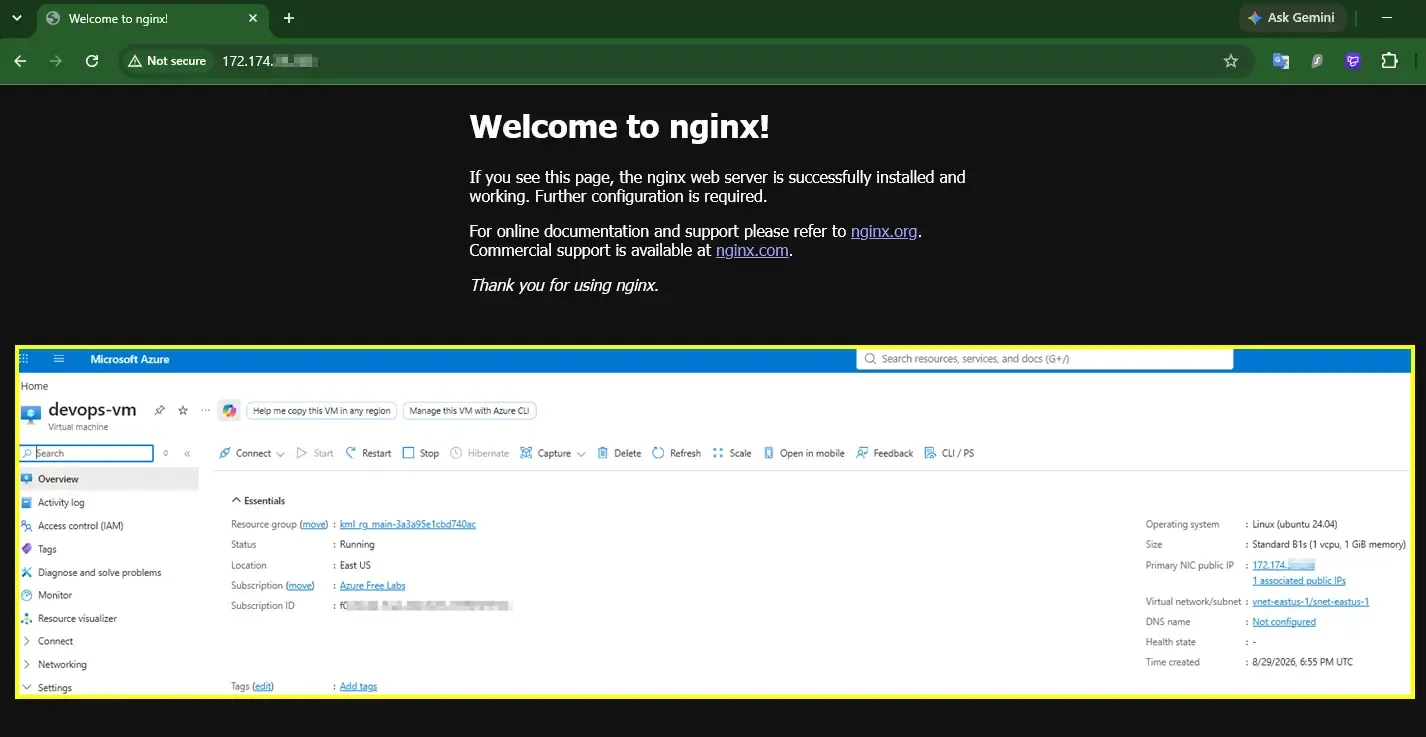Screen dimensions: 1426x737
Task: Follow the nginx.org link
Action: pyautogui.click(x=884, y=231)
